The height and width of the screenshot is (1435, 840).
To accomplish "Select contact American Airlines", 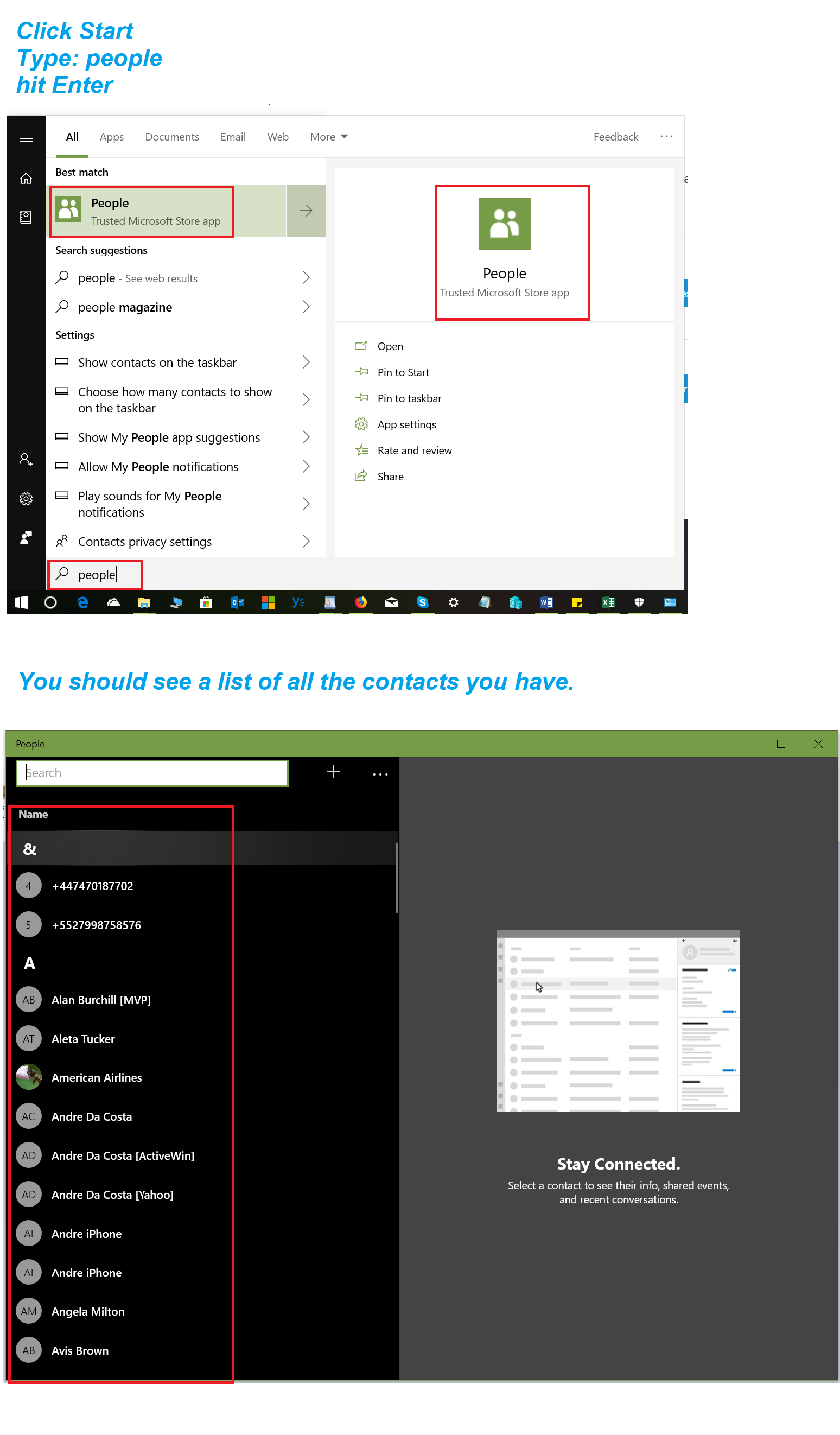I will click(202, 1077).
